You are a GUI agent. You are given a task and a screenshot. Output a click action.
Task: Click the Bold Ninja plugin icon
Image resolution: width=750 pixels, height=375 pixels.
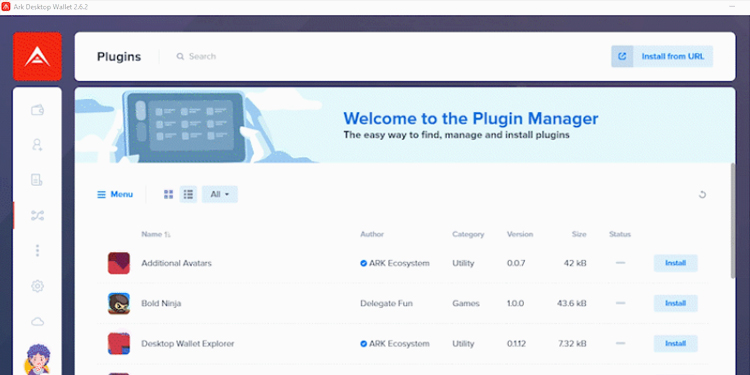pyautogui.click(x=119, y=303)
